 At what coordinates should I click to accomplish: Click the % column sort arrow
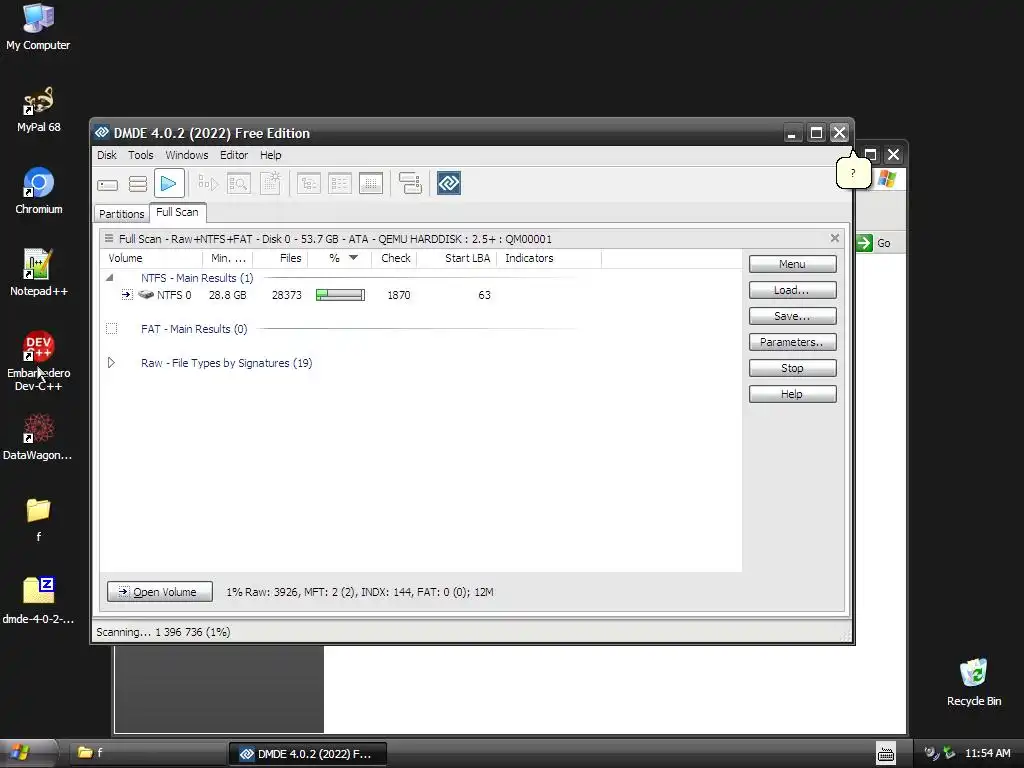point(353,258)
